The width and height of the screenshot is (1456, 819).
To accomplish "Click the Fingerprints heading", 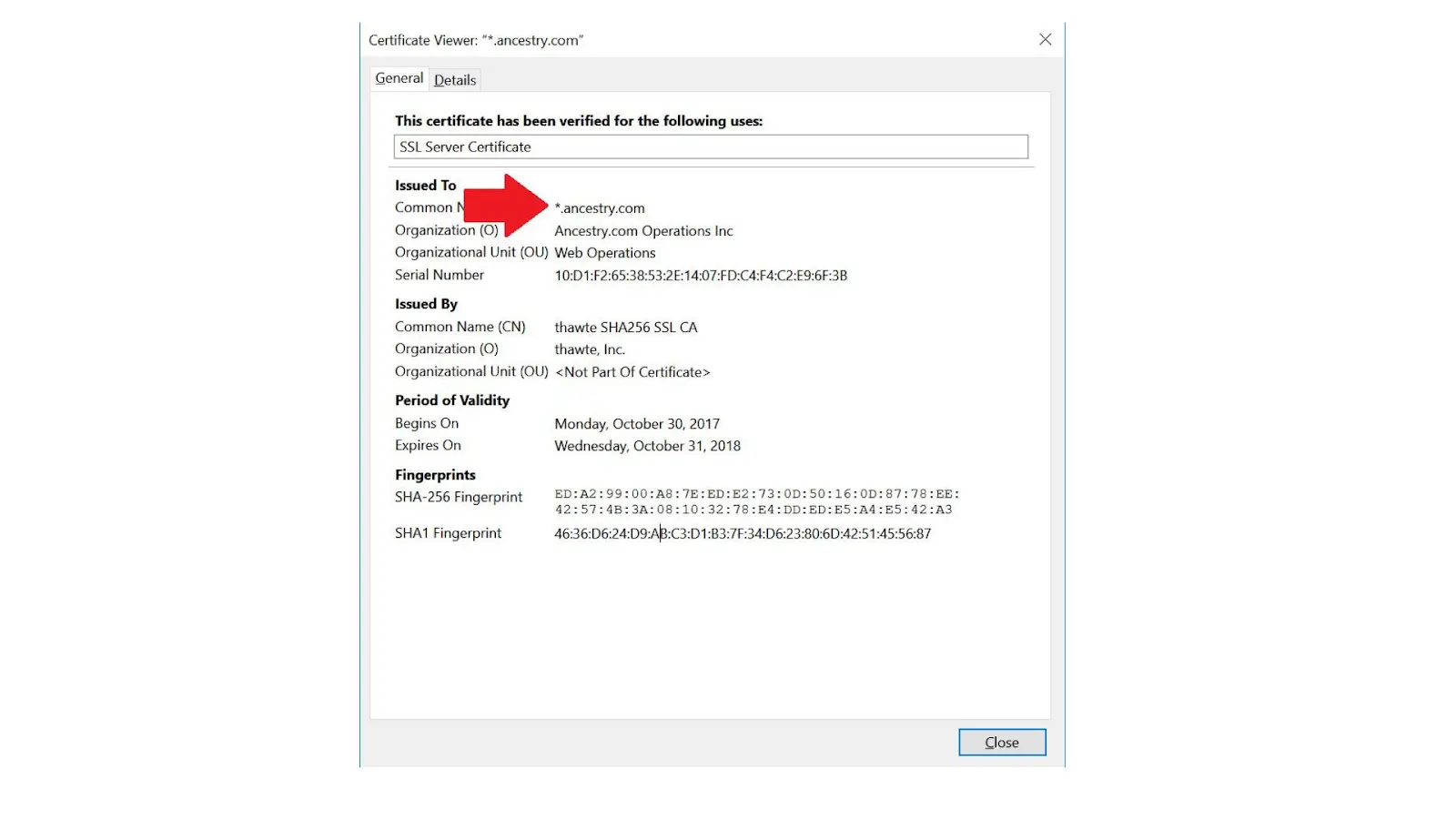I will point(435,475).
